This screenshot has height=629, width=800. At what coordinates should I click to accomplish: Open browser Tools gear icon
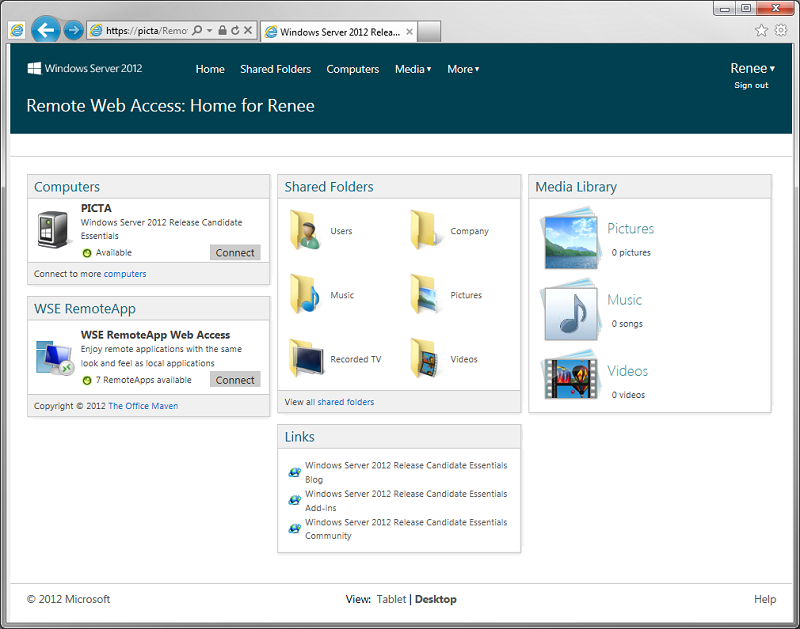point(781,31)
